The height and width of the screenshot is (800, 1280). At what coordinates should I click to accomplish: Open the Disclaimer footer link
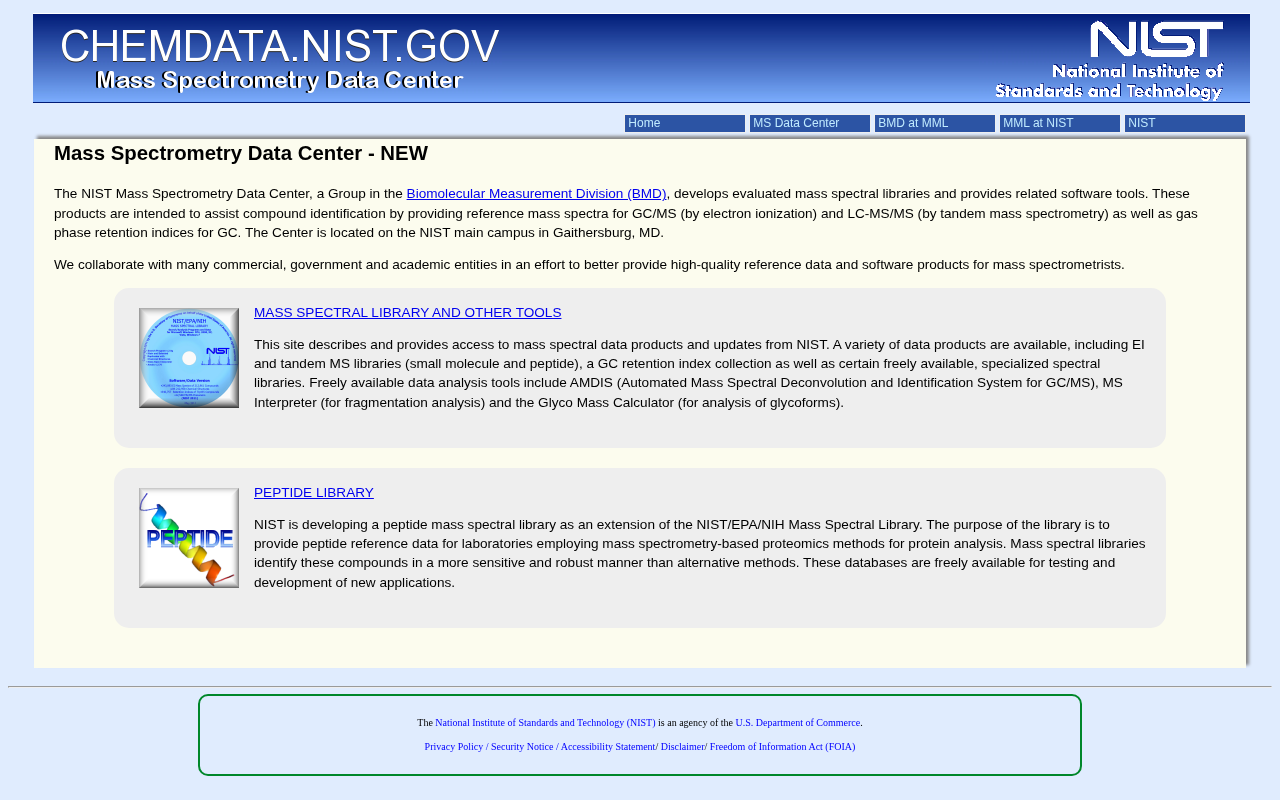point(683,747)
